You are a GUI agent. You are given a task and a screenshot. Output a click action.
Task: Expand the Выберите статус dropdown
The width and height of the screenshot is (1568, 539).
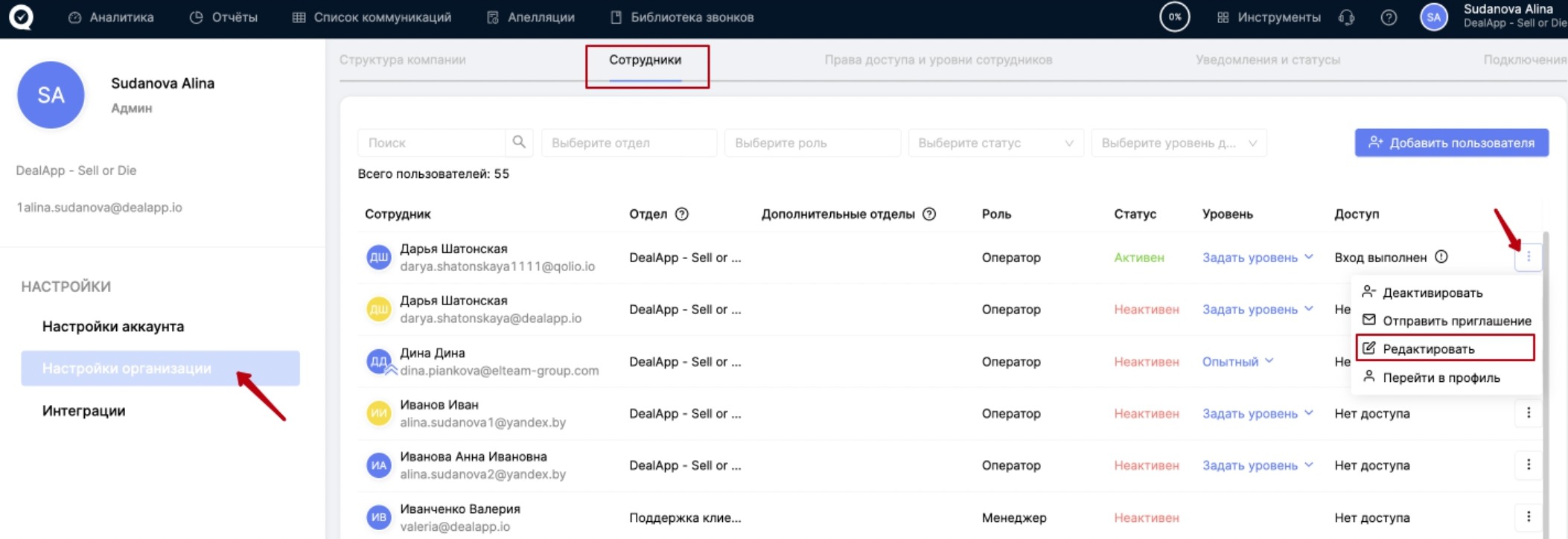click(995, 143)
